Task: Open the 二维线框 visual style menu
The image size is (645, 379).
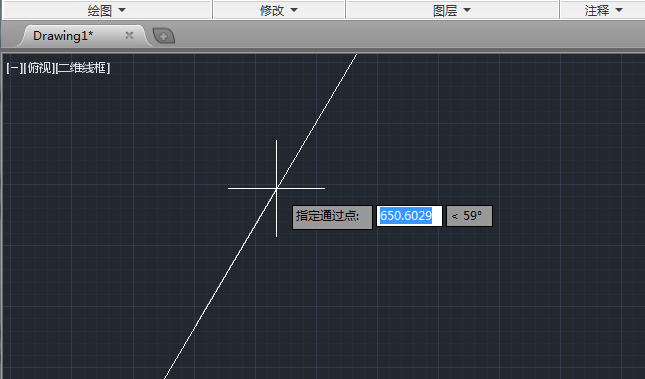Action: [x=83, y=68]
